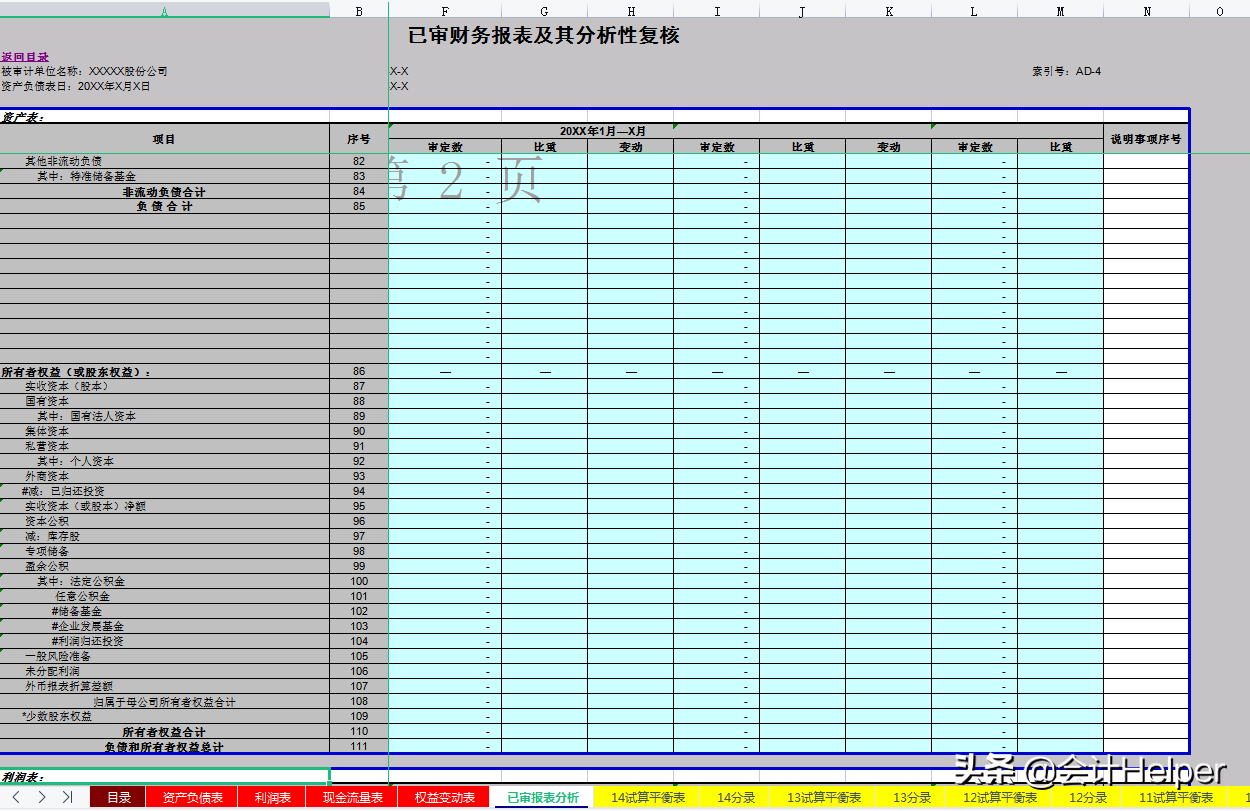1250x811 pixels.
Task: Select column F header
Action: [445, 10]
